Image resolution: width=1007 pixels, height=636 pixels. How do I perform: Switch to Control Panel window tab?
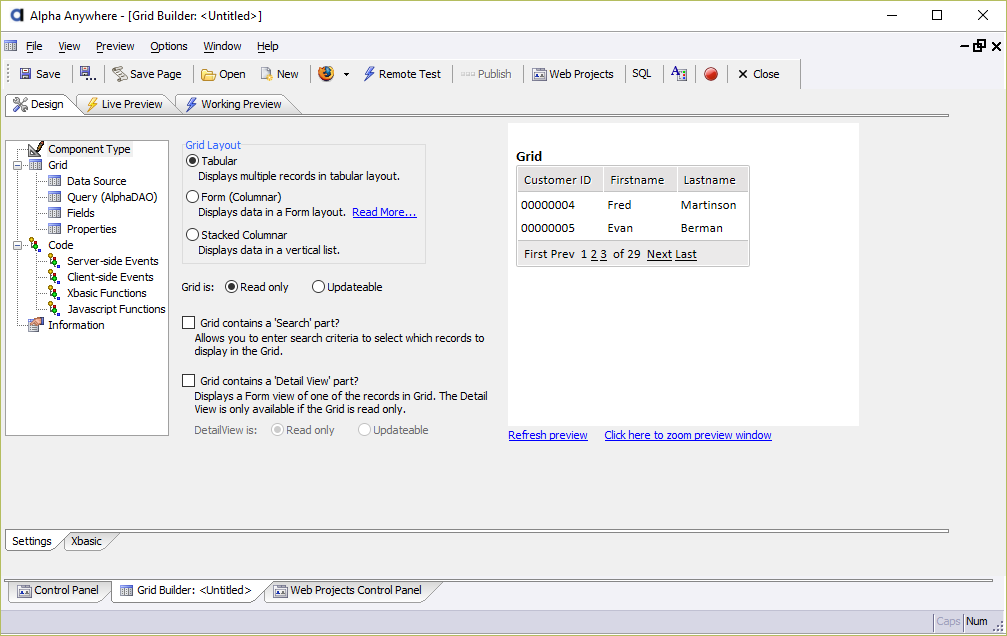pos(58,590)
